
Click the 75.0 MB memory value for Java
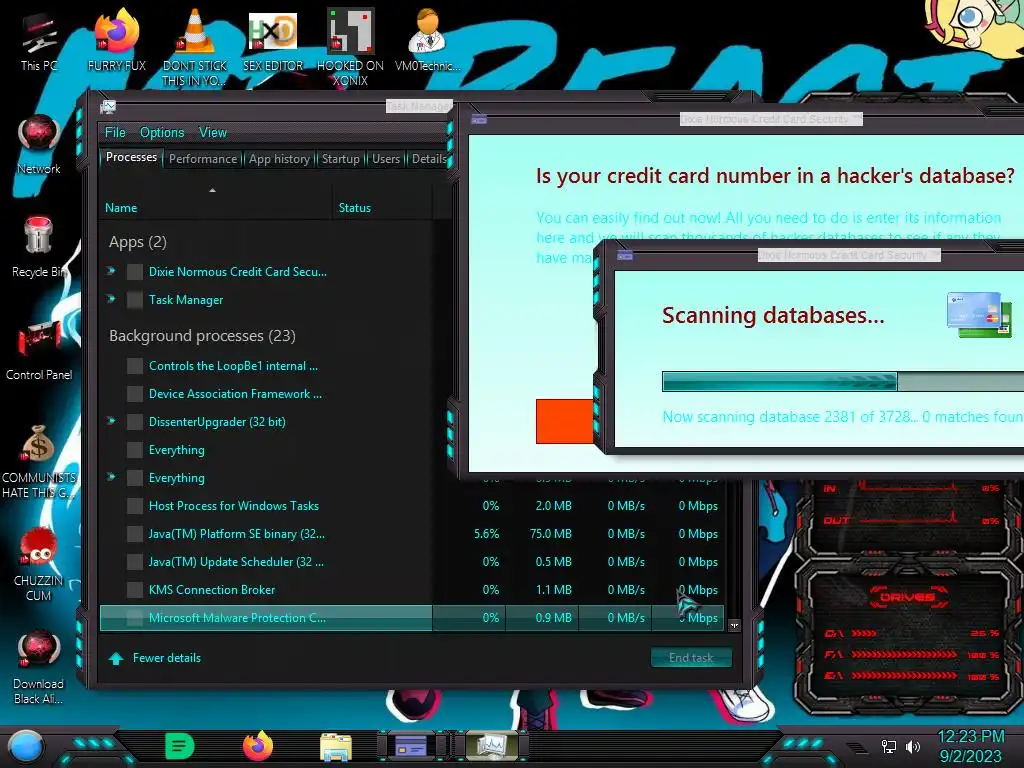[551, 534]
